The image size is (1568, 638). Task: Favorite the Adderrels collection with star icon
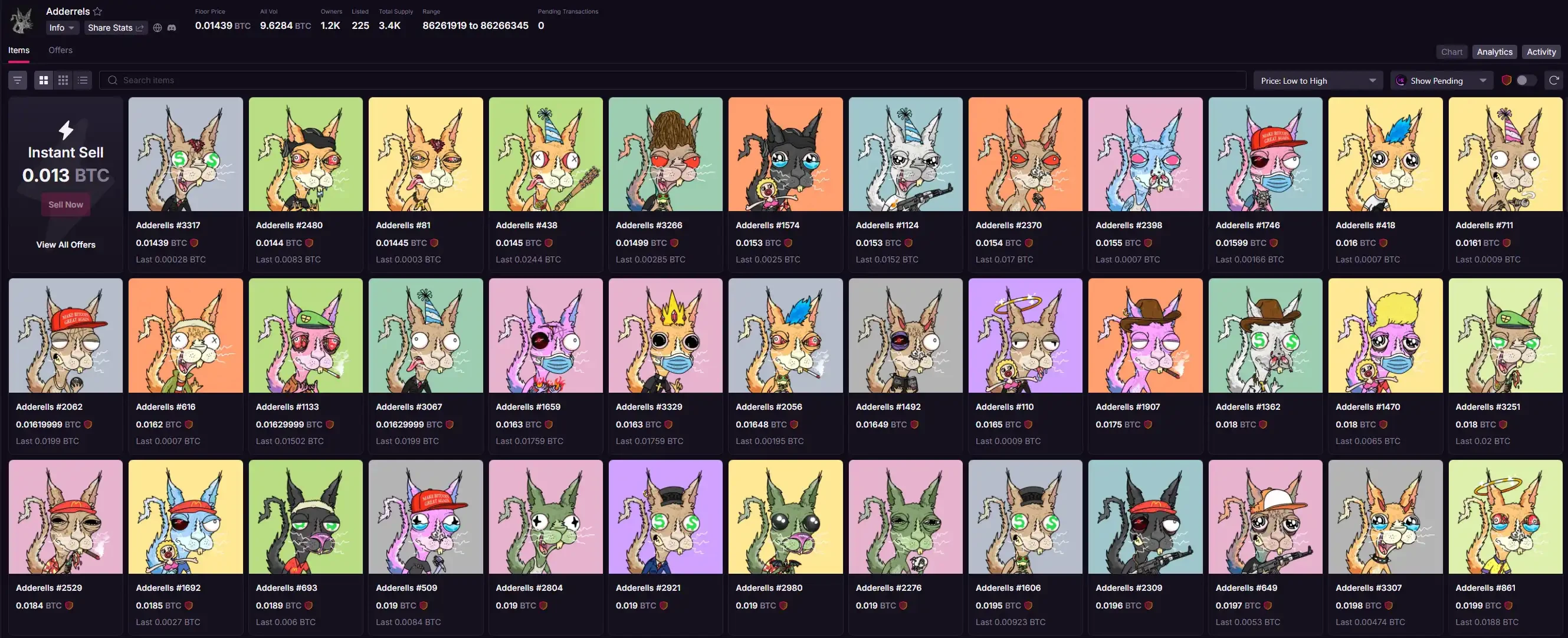[97, 12]
